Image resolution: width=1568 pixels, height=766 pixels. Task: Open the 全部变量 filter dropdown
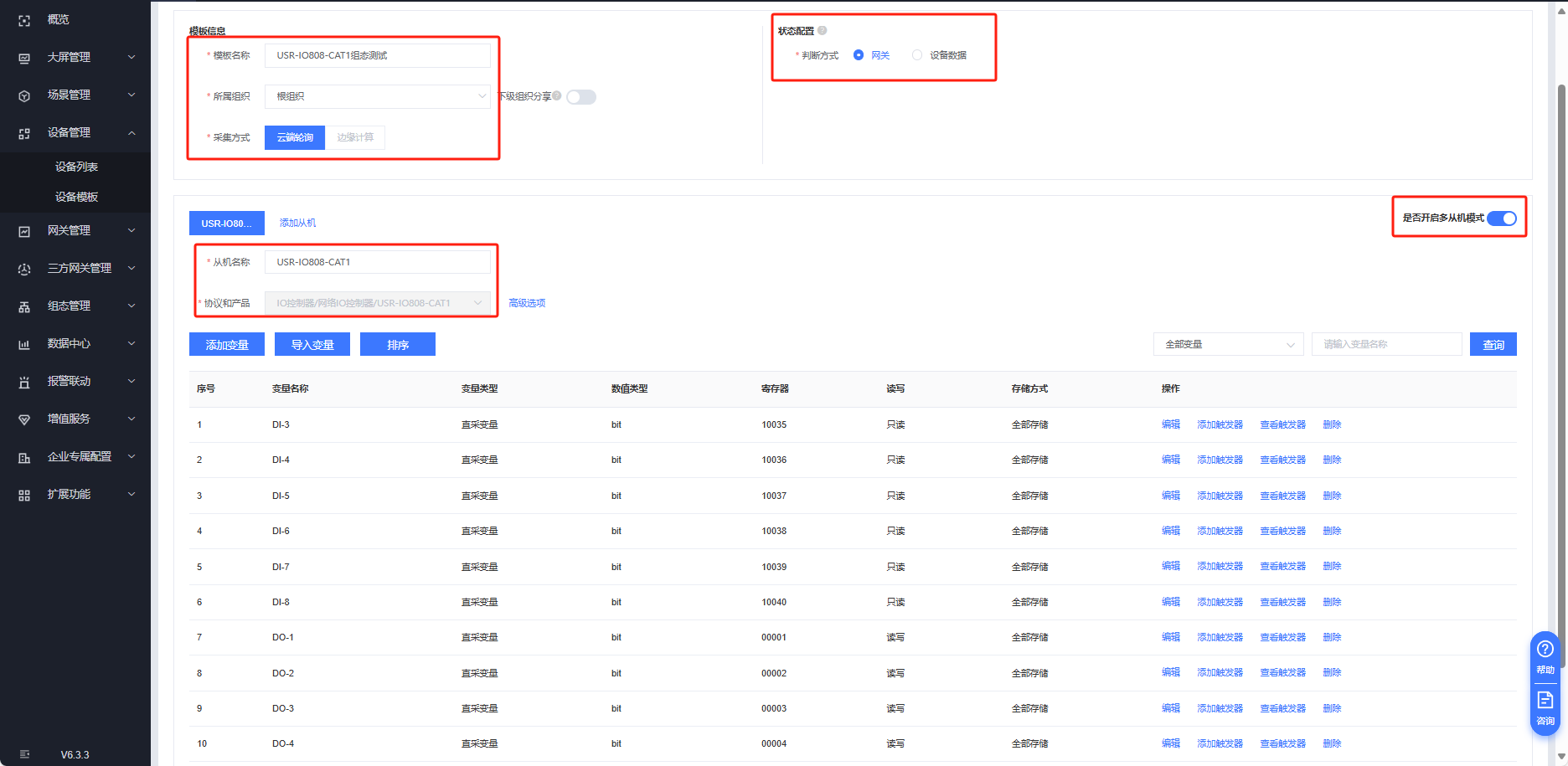click(x=1228, y=344)
